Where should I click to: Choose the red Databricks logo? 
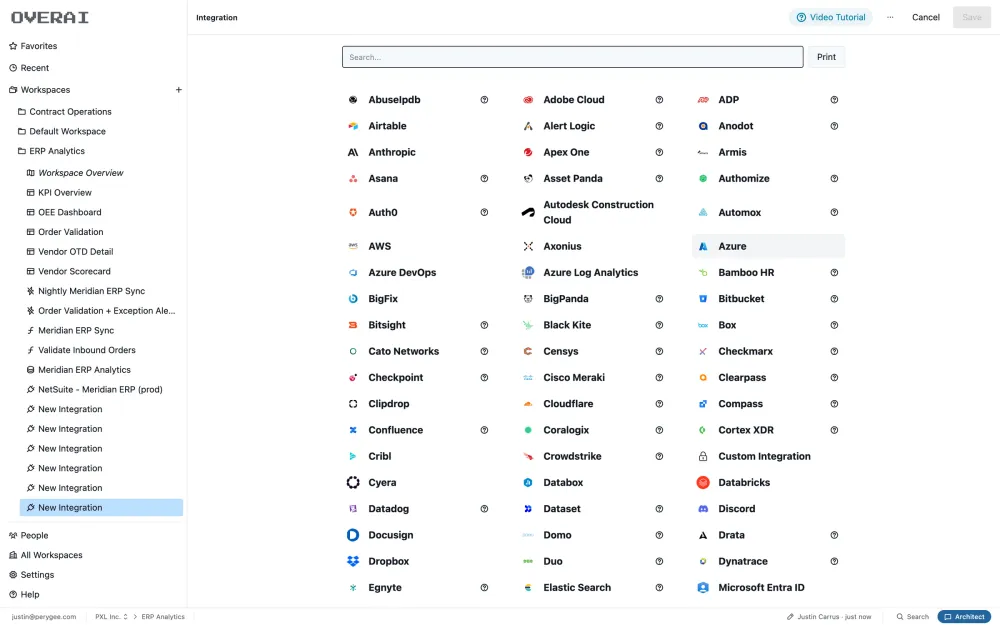pyautogui.click(x=703, y=483)
